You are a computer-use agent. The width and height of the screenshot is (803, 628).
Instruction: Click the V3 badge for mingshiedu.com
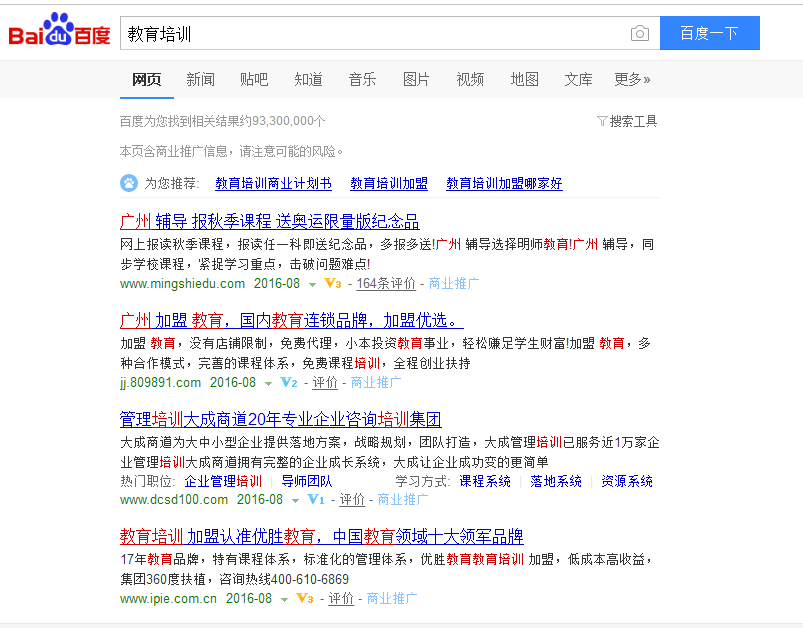tap(333, 284)
